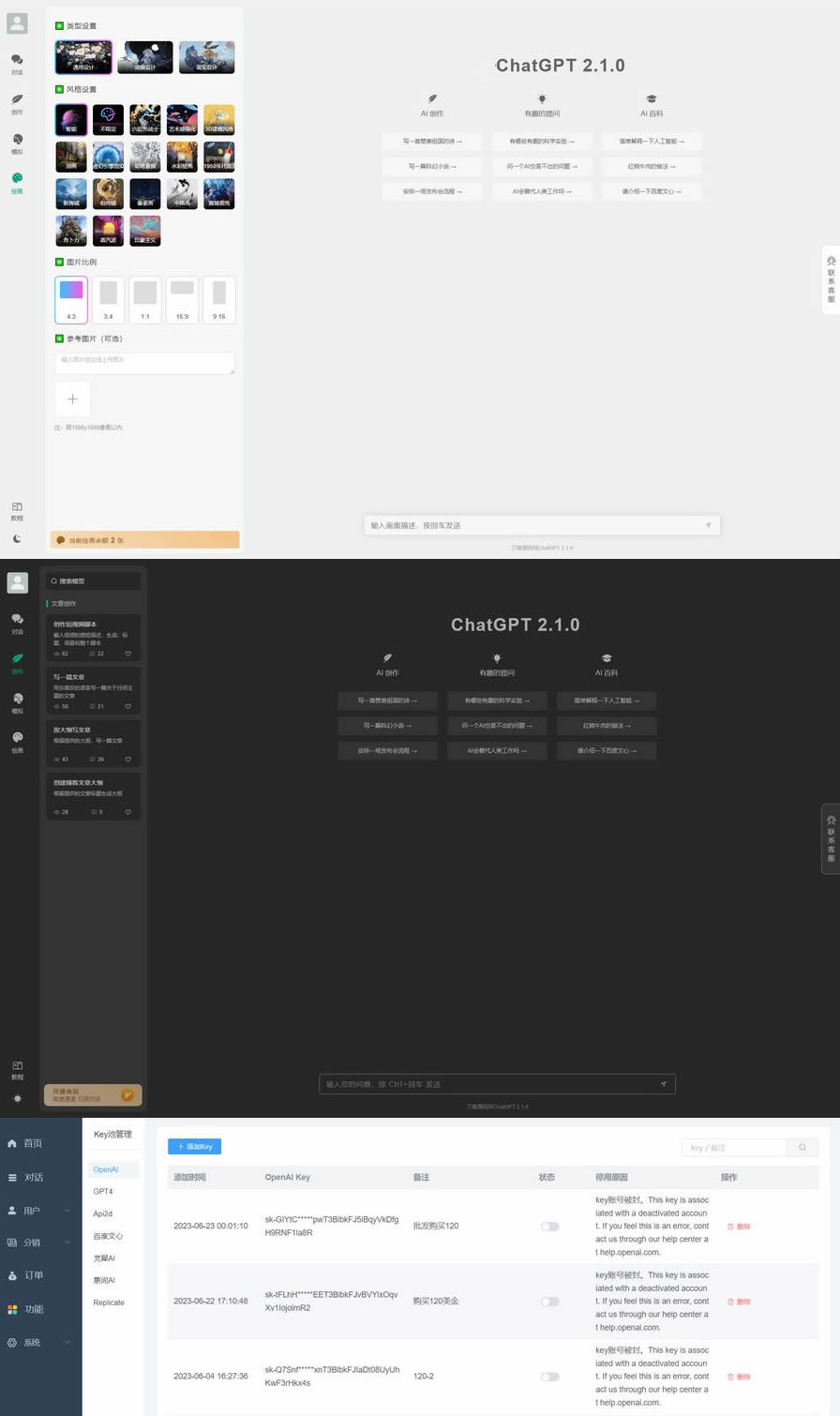
Task: Choose the 1:1 image ratio
Action: [x=145, y=300]
